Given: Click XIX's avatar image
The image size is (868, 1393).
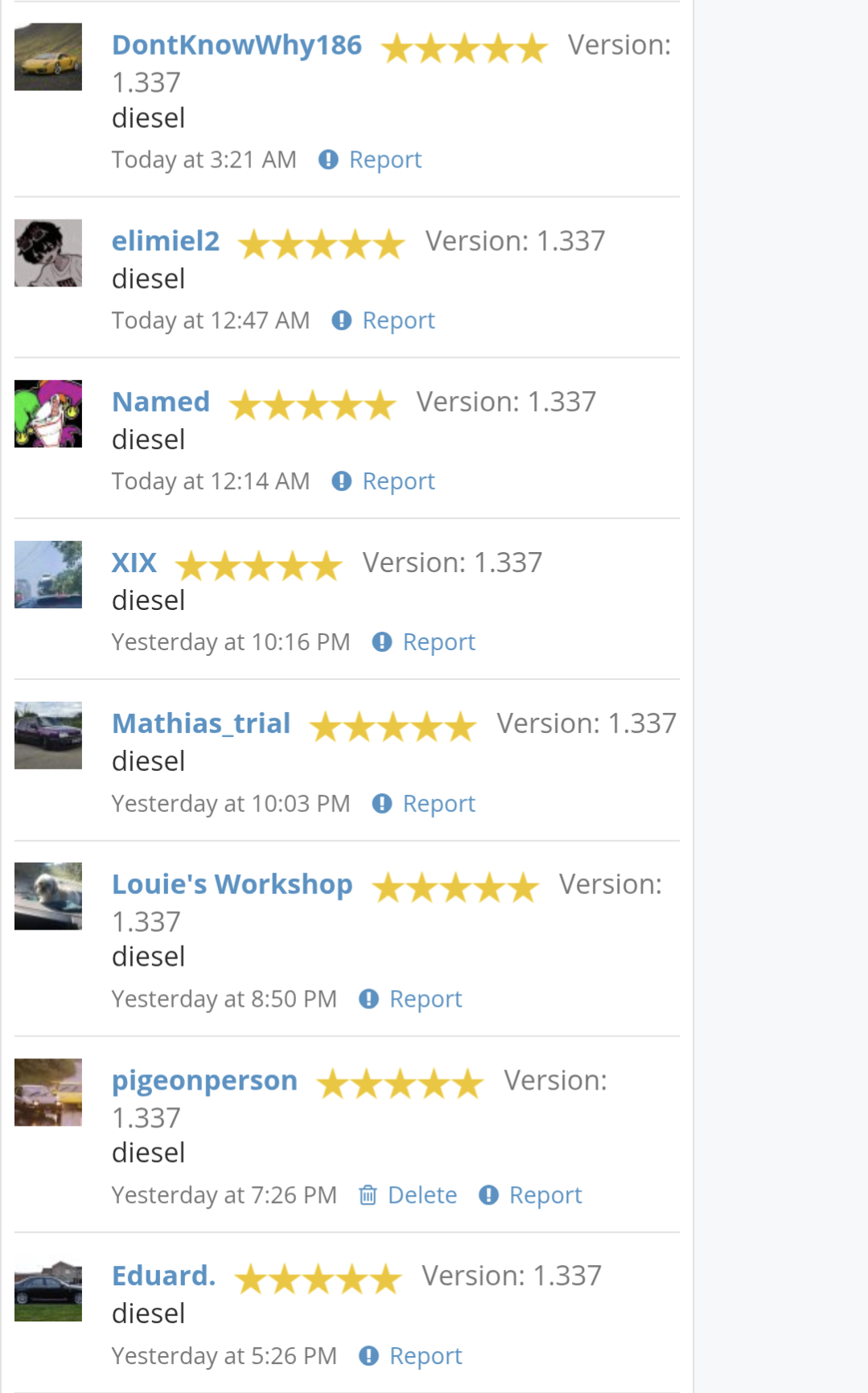Looking at the screenshot, I should point(48,575).
